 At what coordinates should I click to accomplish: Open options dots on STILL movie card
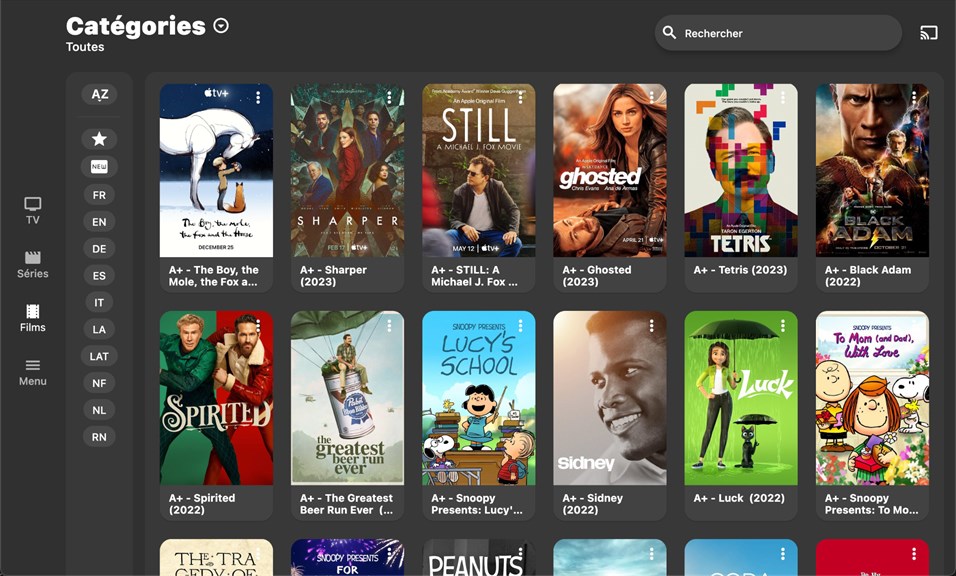520,98
